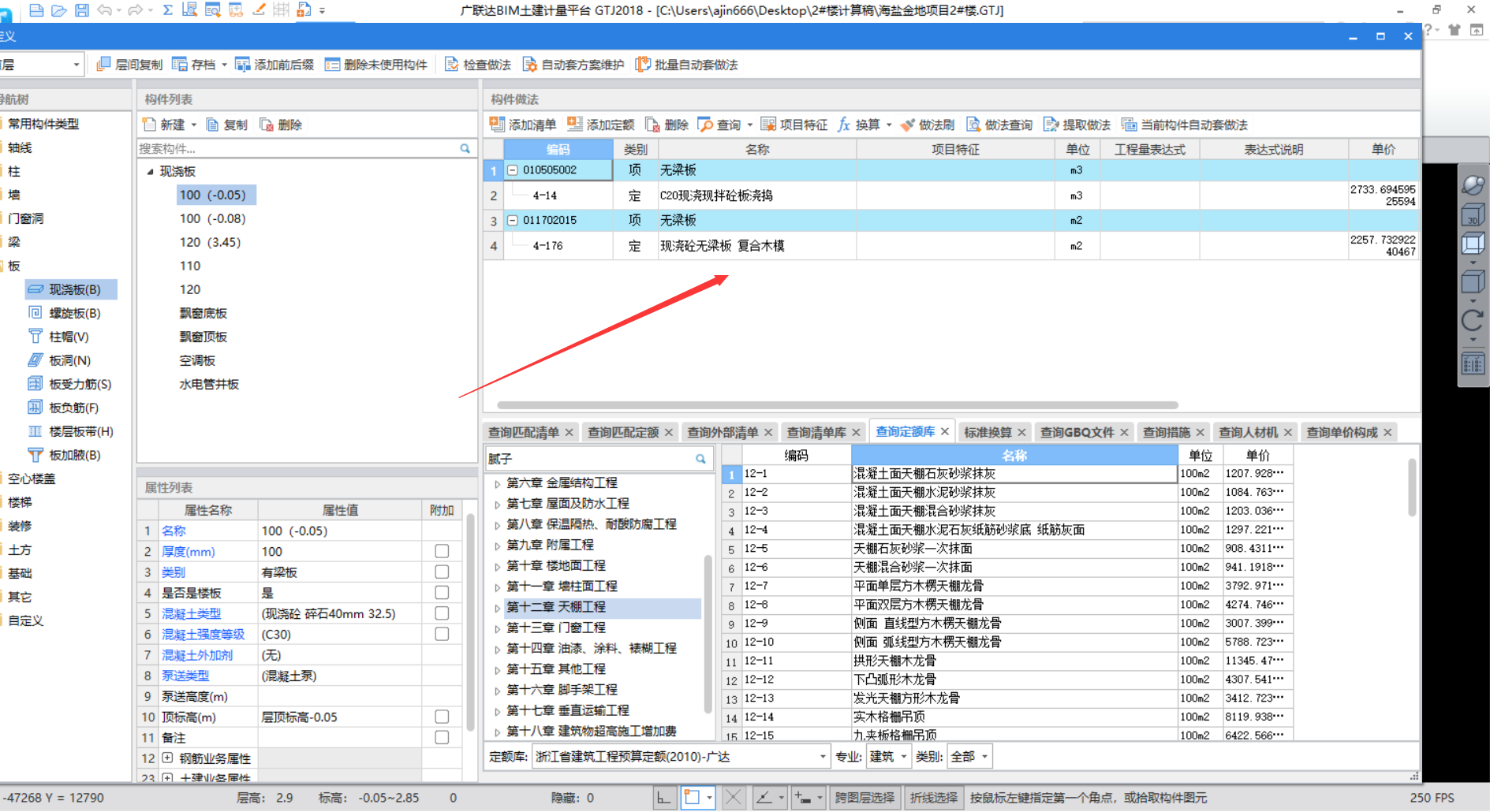The image size is (1490, 812).
Task: Open the 类别 全部 dropdown
Action: (x=984, y=756)
